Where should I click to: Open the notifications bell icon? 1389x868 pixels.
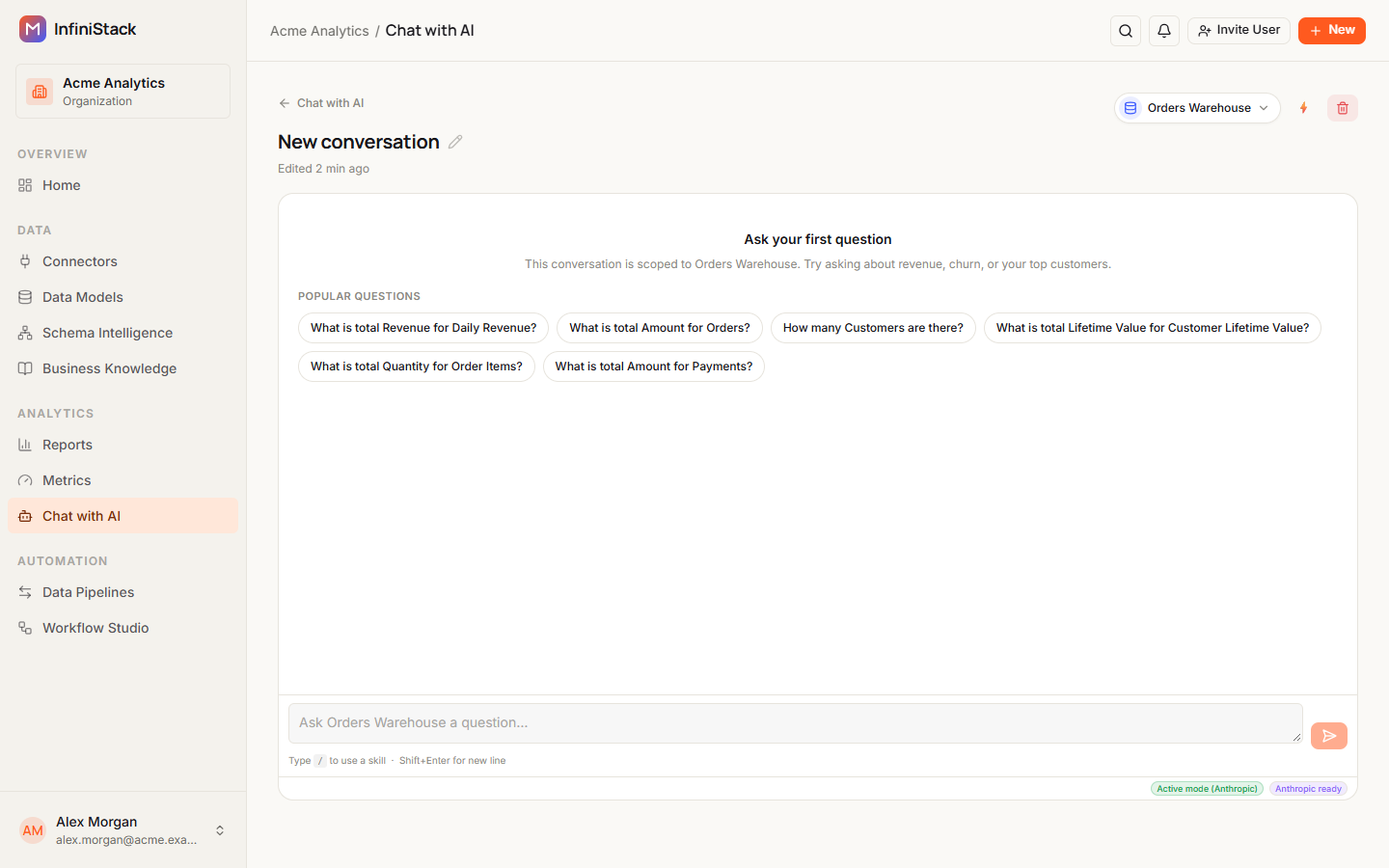pos(1164,31)
